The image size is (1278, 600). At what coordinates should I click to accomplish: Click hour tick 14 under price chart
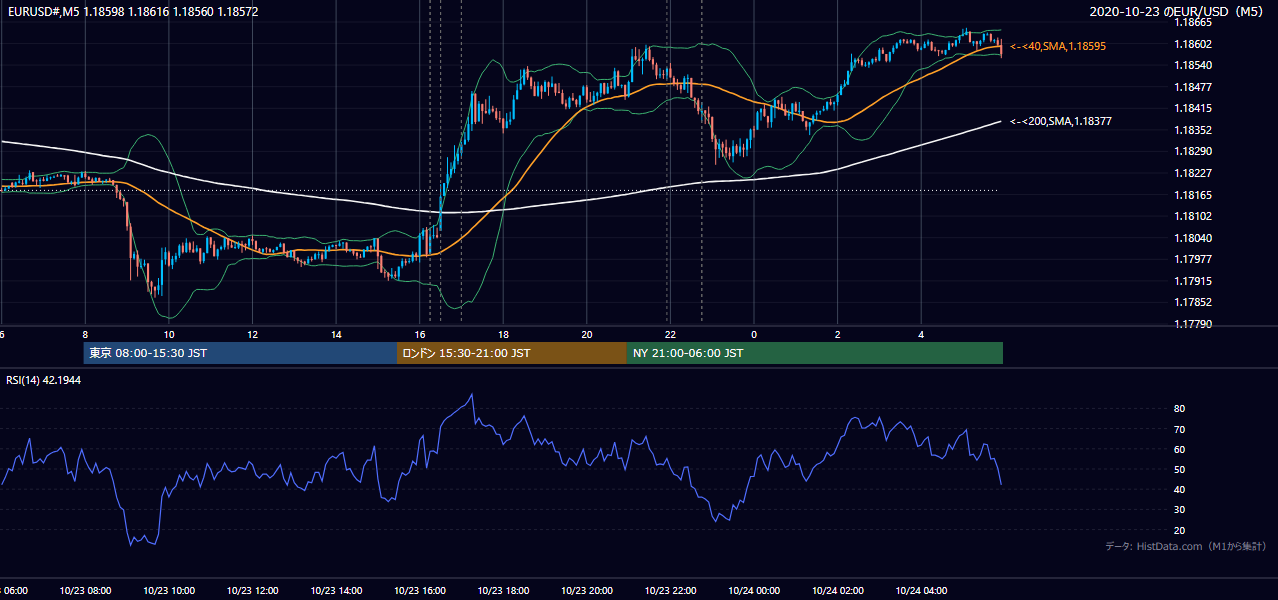(x=337, y=334)
